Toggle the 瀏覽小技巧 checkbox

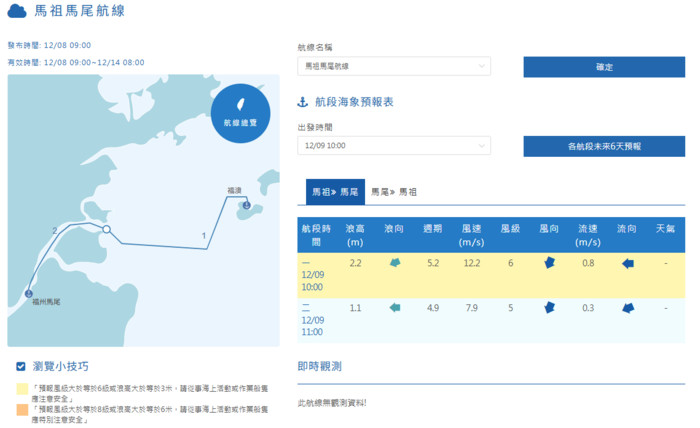20,366
